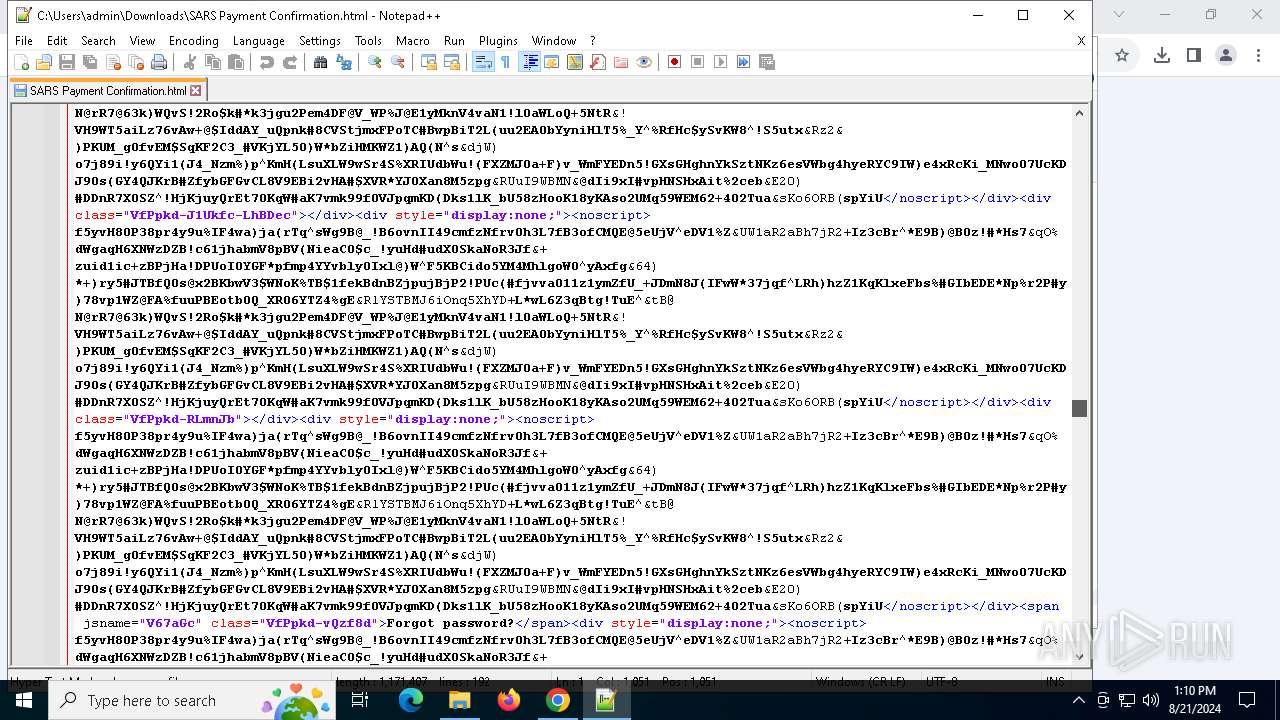Open the Language menu
The width and height of the screenshot is (1280, 720).
tap(259, 41)
